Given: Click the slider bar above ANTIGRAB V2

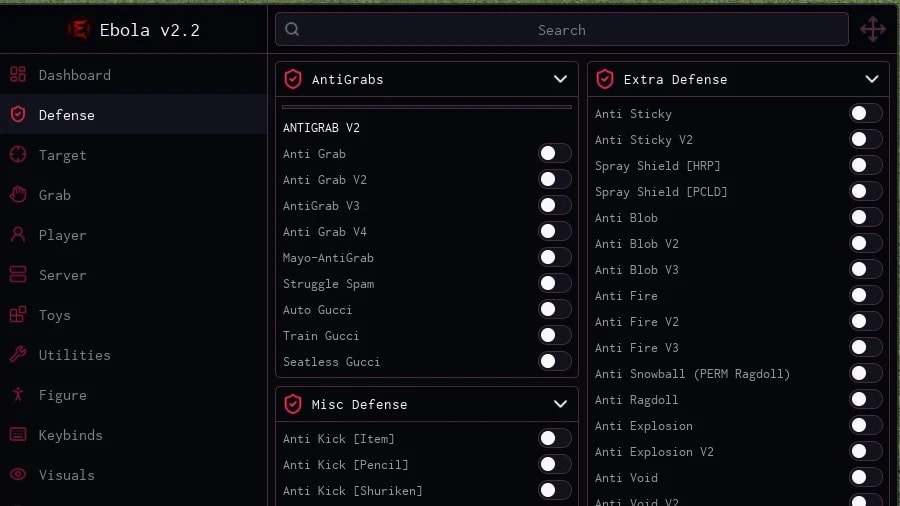Looking at the screenshot, I should click(x=426, y=107).
